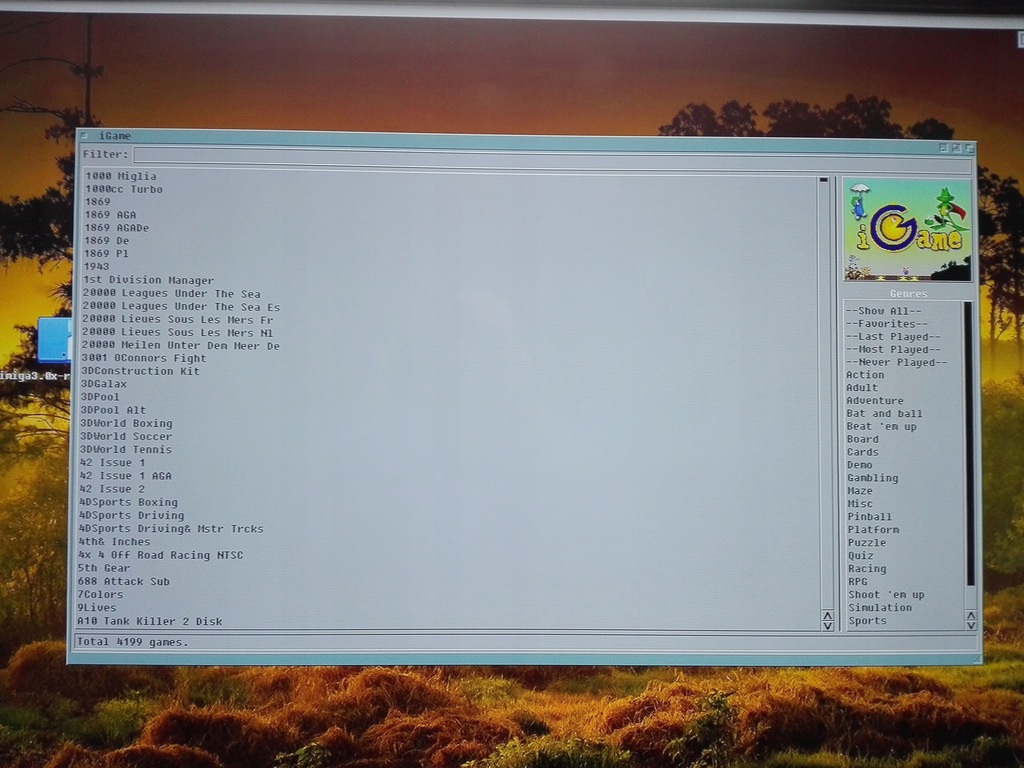This screenshot has width=1024, height=768.
Task: Choose the RPG genre
Action: coord(857,582)
